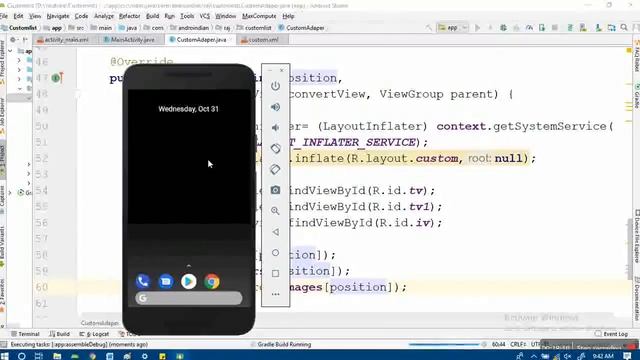Raise emulator volume with the volume-up icon
The height and width of the screenshot is (360, 640).
276,107
